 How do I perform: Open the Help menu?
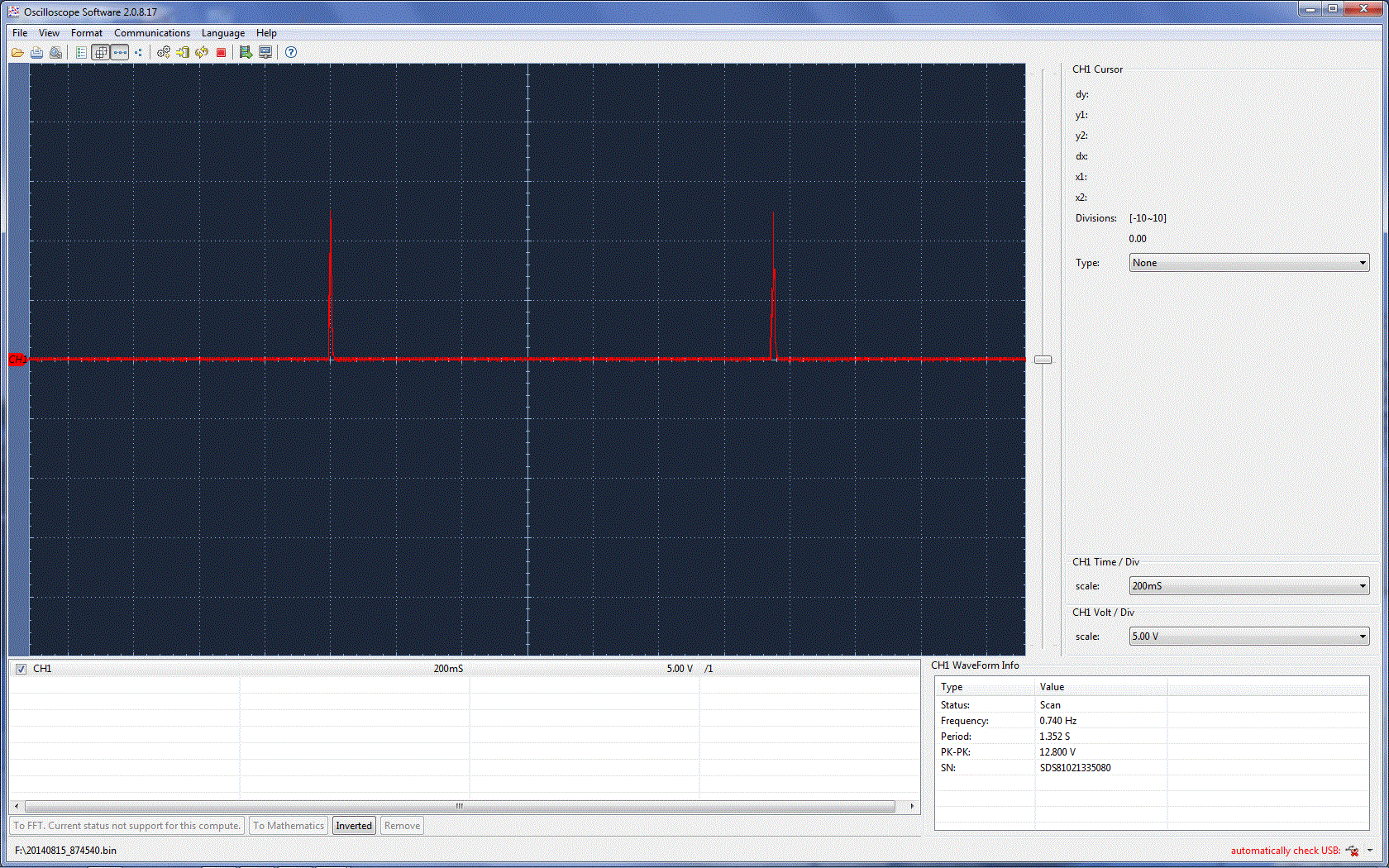(x=266, y=33)
